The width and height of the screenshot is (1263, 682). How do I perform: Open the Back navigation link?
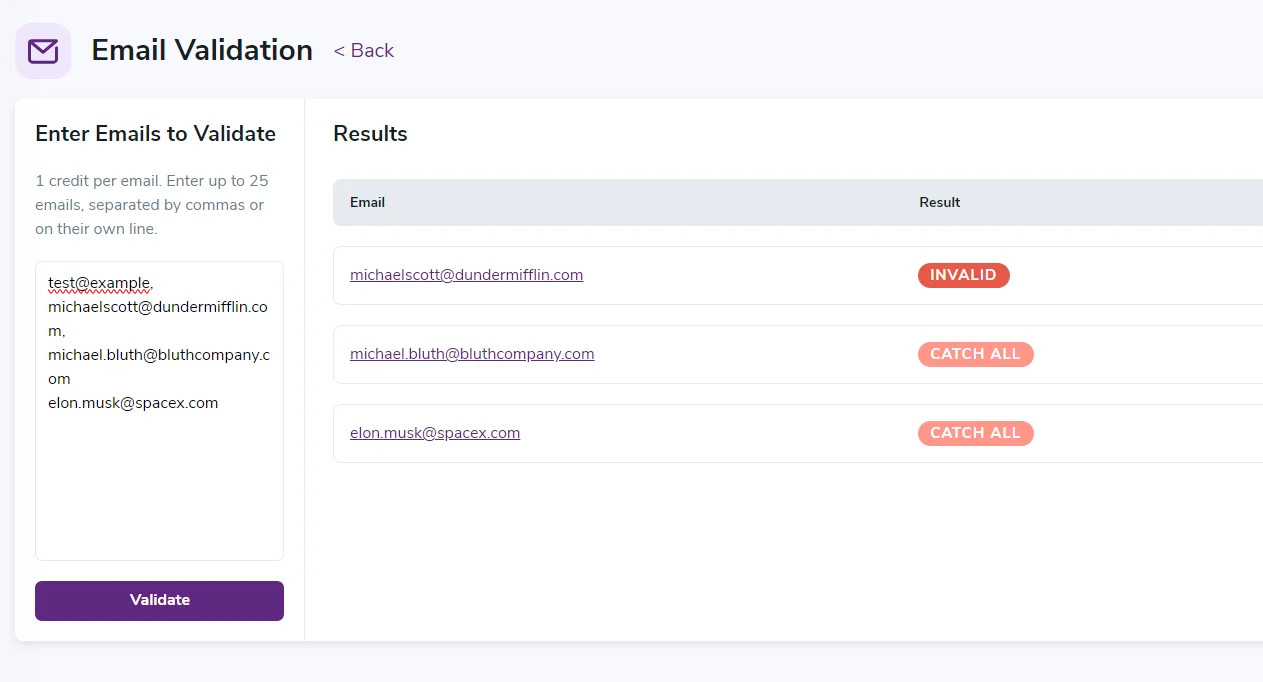[x=363, y=50]
